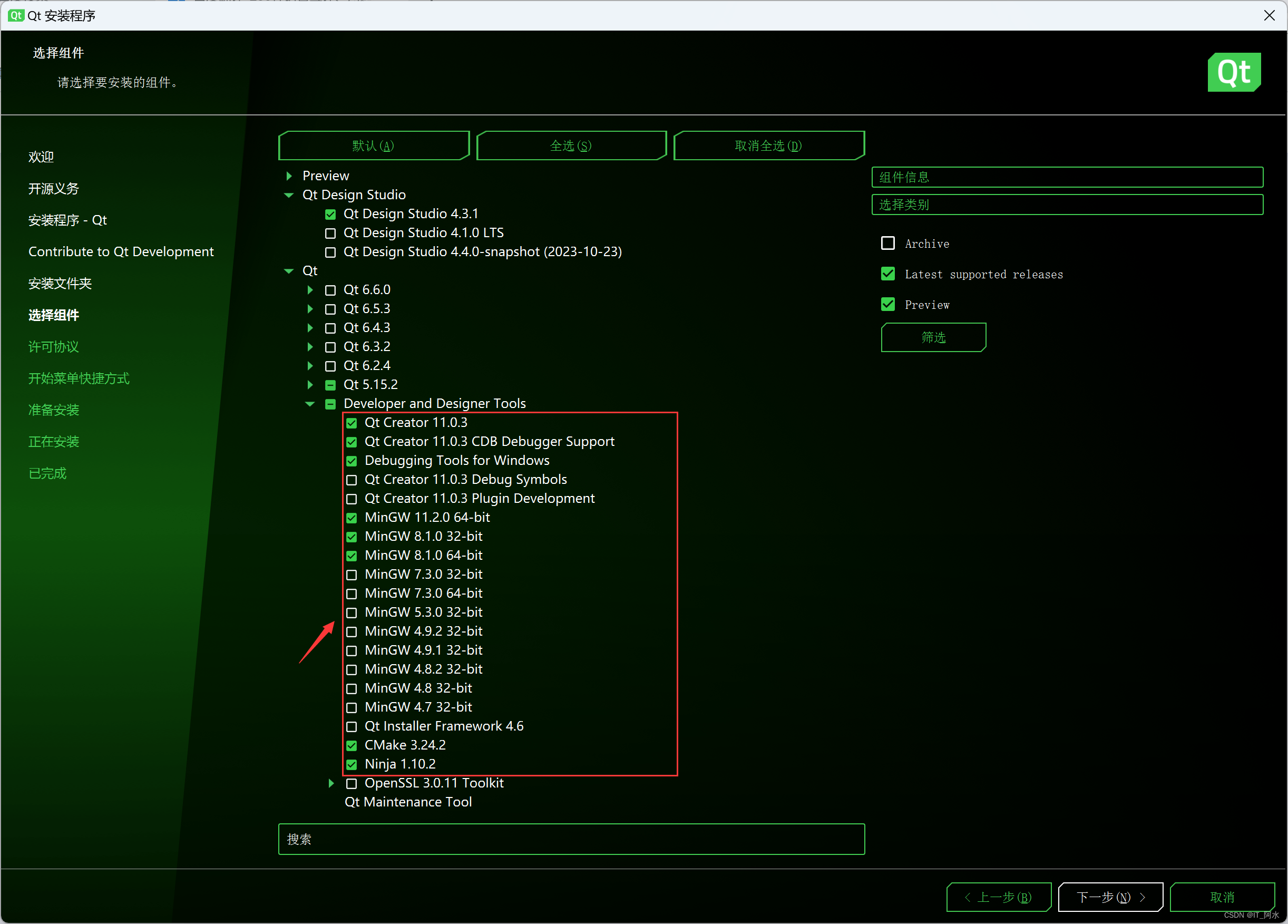Proceed with 下一步(N) button

(x=1110, y=897)
